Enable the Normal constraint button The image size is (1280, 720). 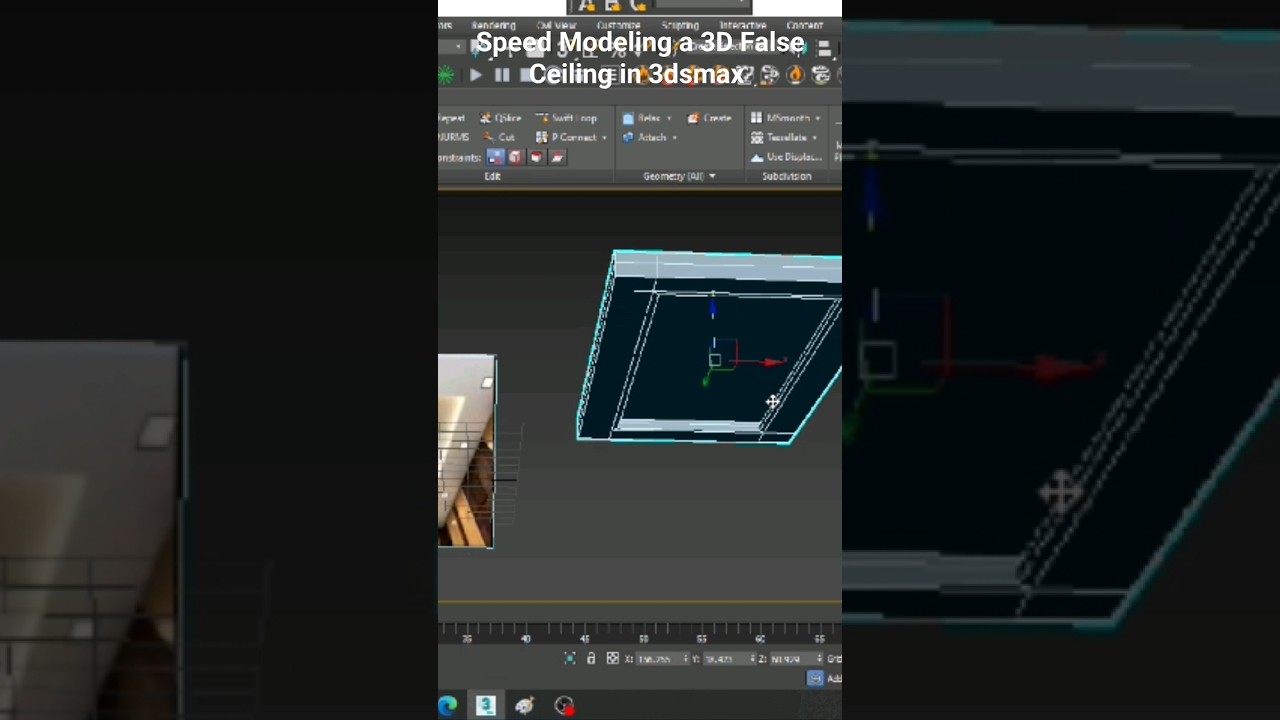pos(558,157)
